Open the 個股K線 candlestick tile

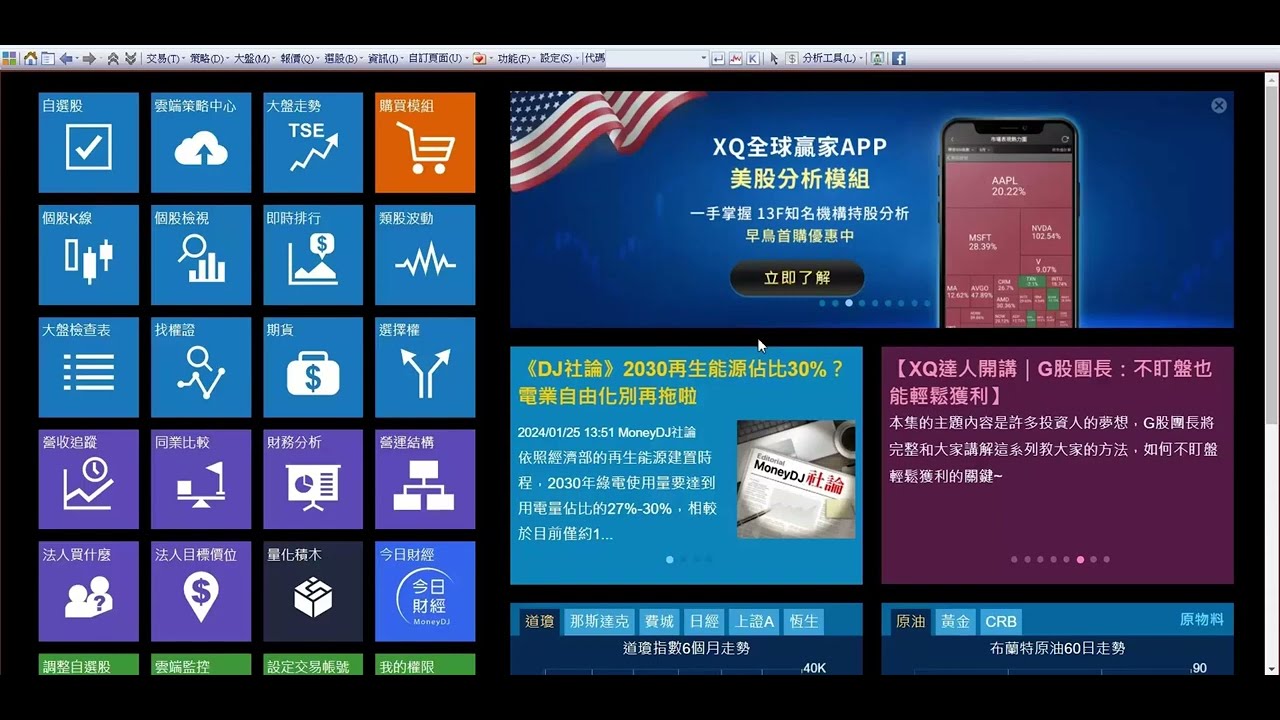pos(88,255)
